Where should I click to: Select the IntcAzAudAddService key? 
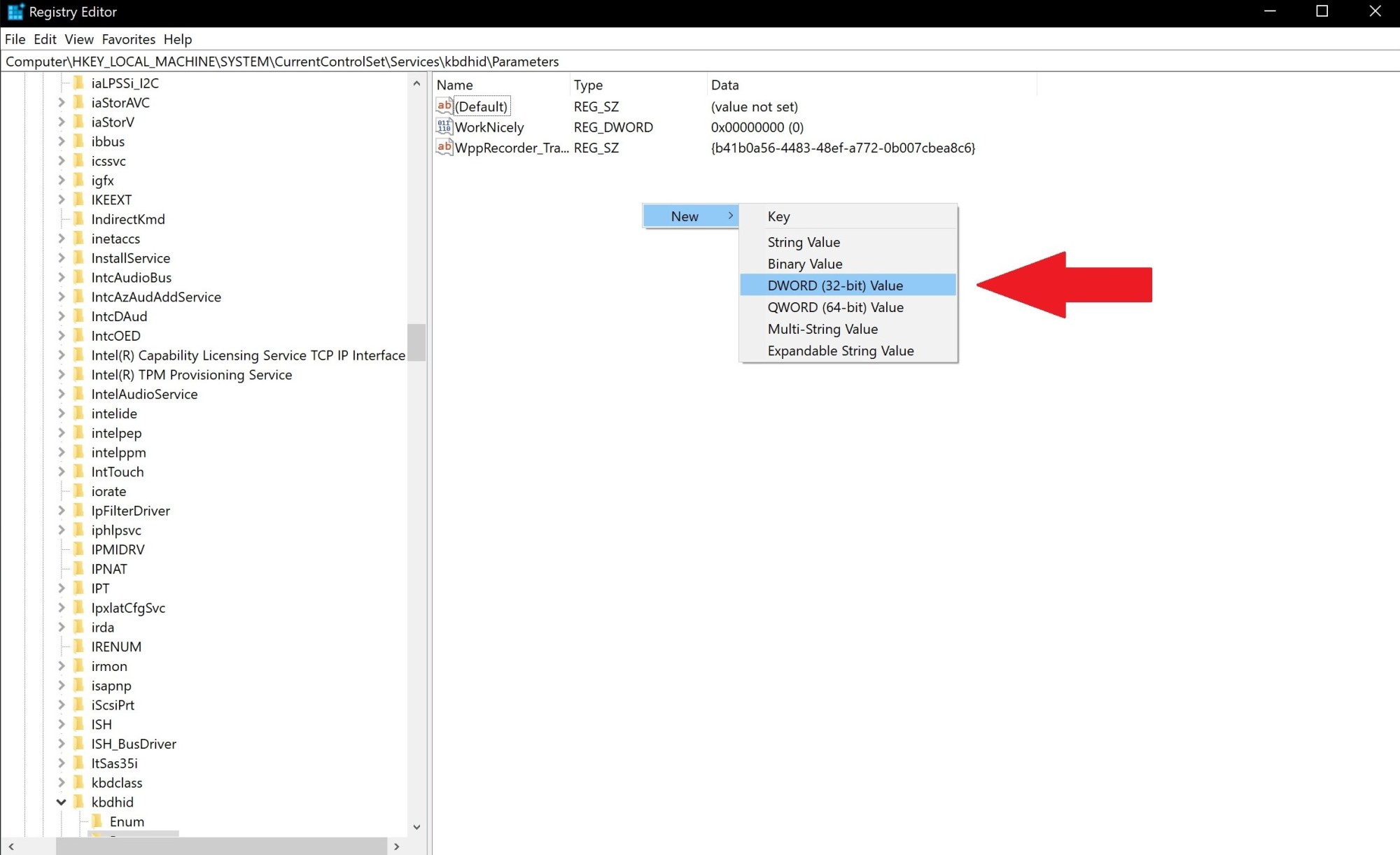[x=156, y=297]
